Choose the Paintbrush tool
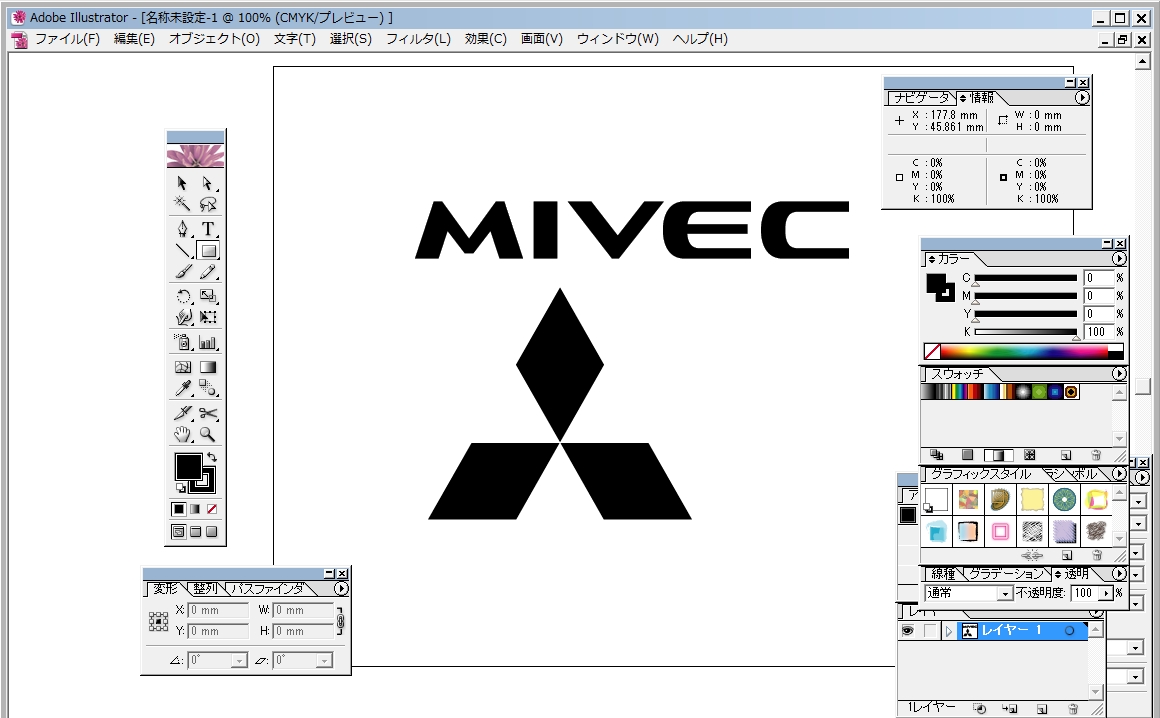This screenshot has width=1160, height=718. (x=183, y=272)
